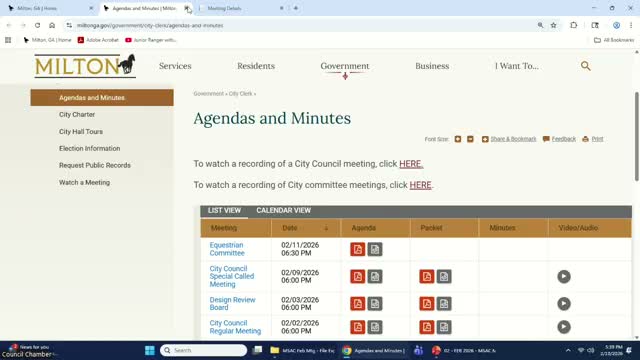Viewport: 640px width, 360px height.
Task: Decrease font size with minus icon
Action: point(470,139)
